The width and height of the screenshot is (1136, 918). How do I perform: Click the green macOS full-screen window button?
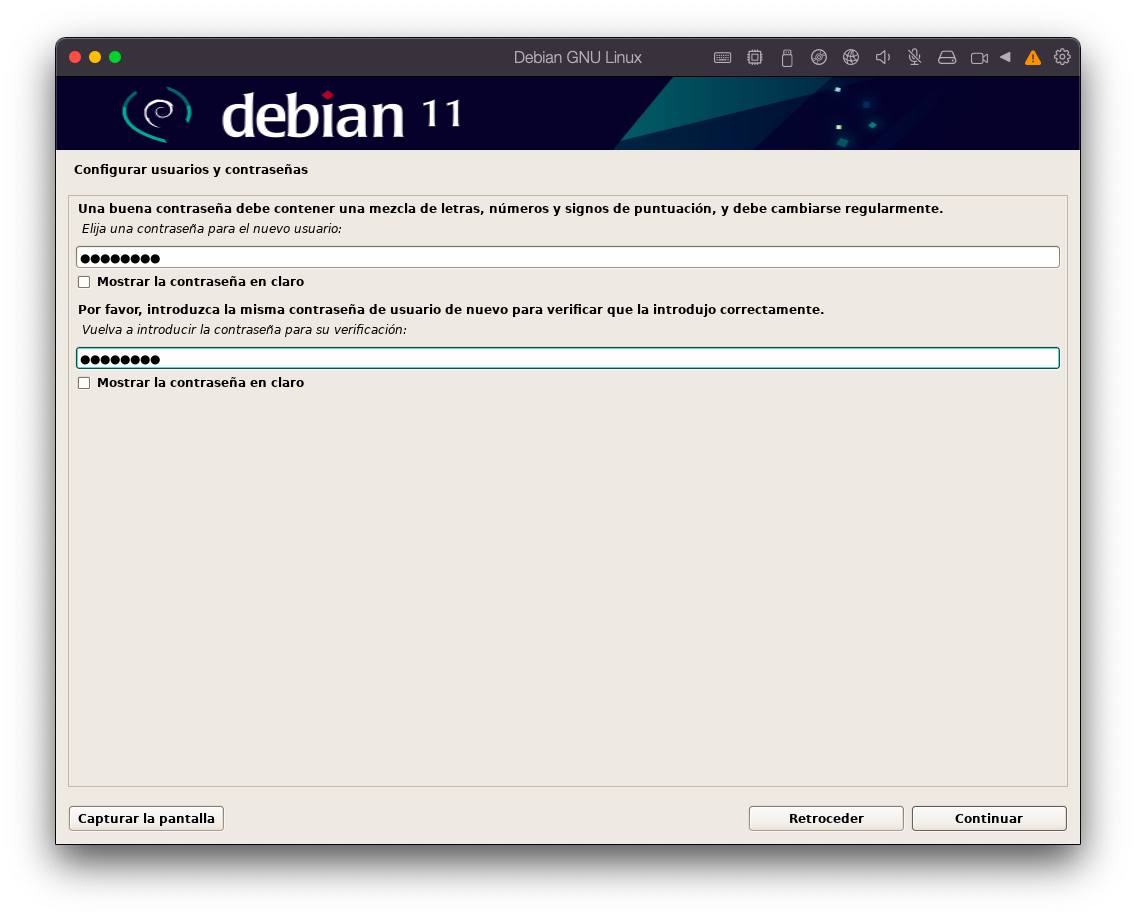(x=115, y=57)
